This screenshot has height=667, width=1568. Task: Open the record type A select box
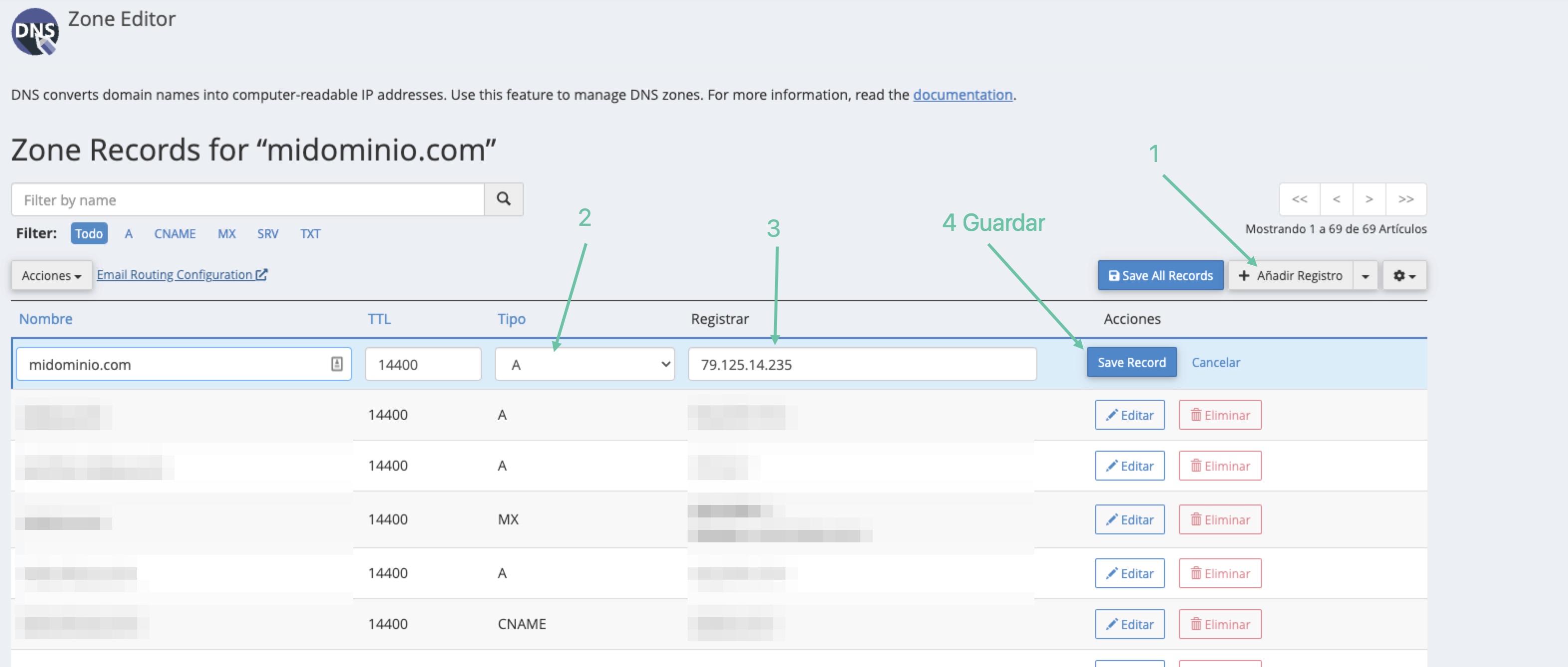pos(585,364)
